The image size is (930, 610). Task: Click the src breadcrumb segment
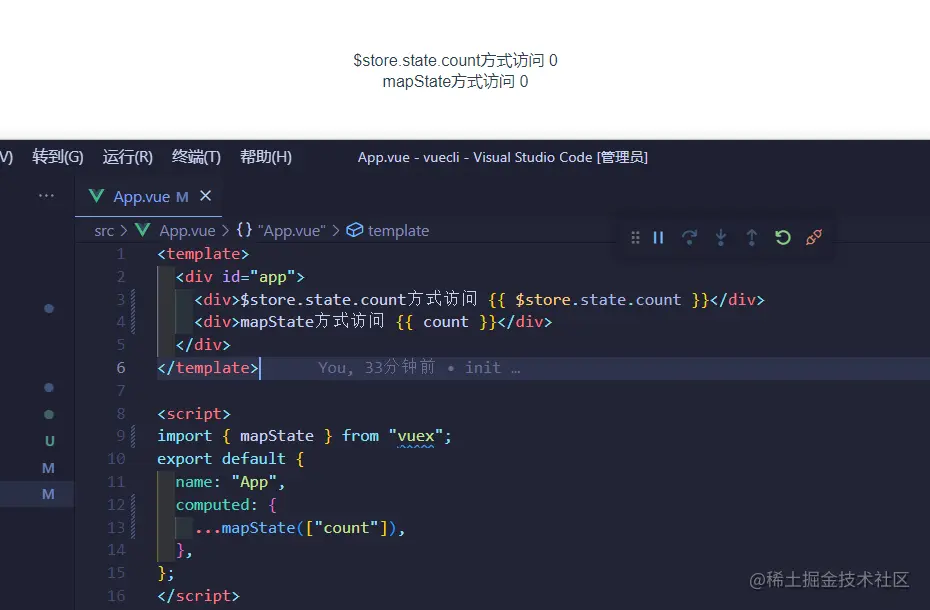104,231
